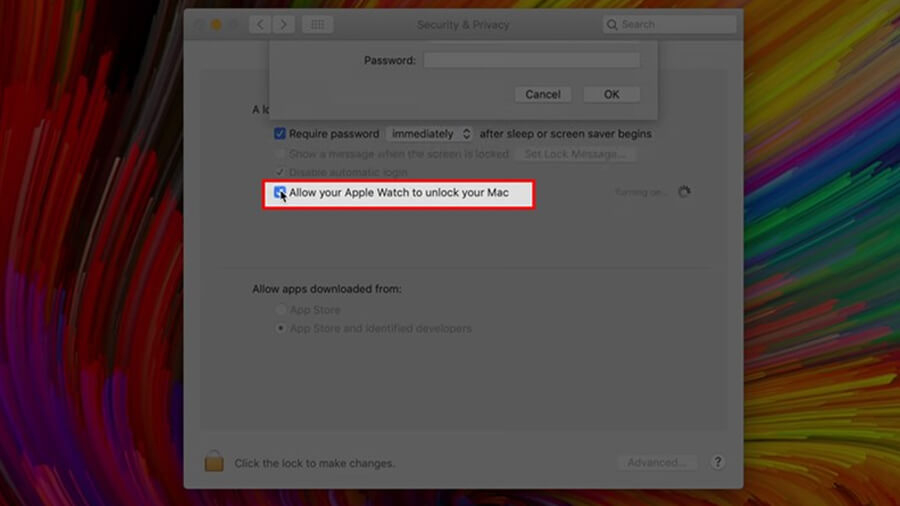Select App Store and identified developers option
This screenshot has height=506, width=900.
pos(281,328)
